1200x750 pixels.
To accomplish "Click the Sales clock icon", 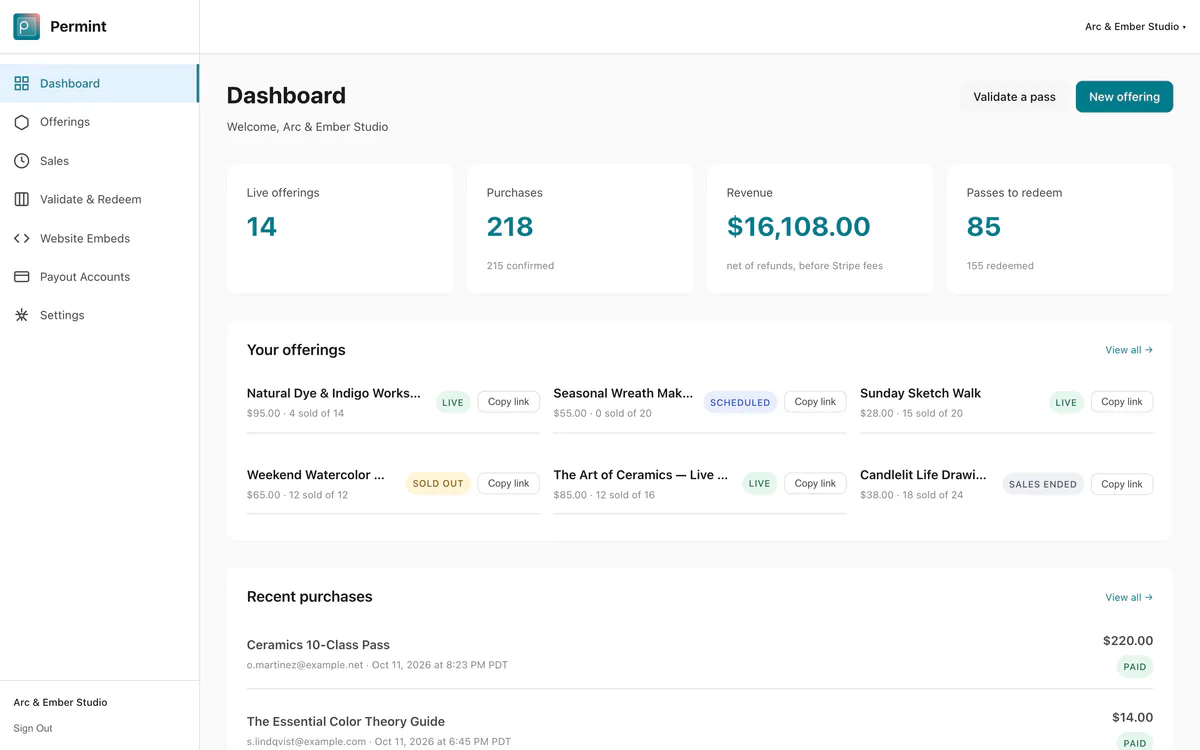I will click(x=21, y=160).
